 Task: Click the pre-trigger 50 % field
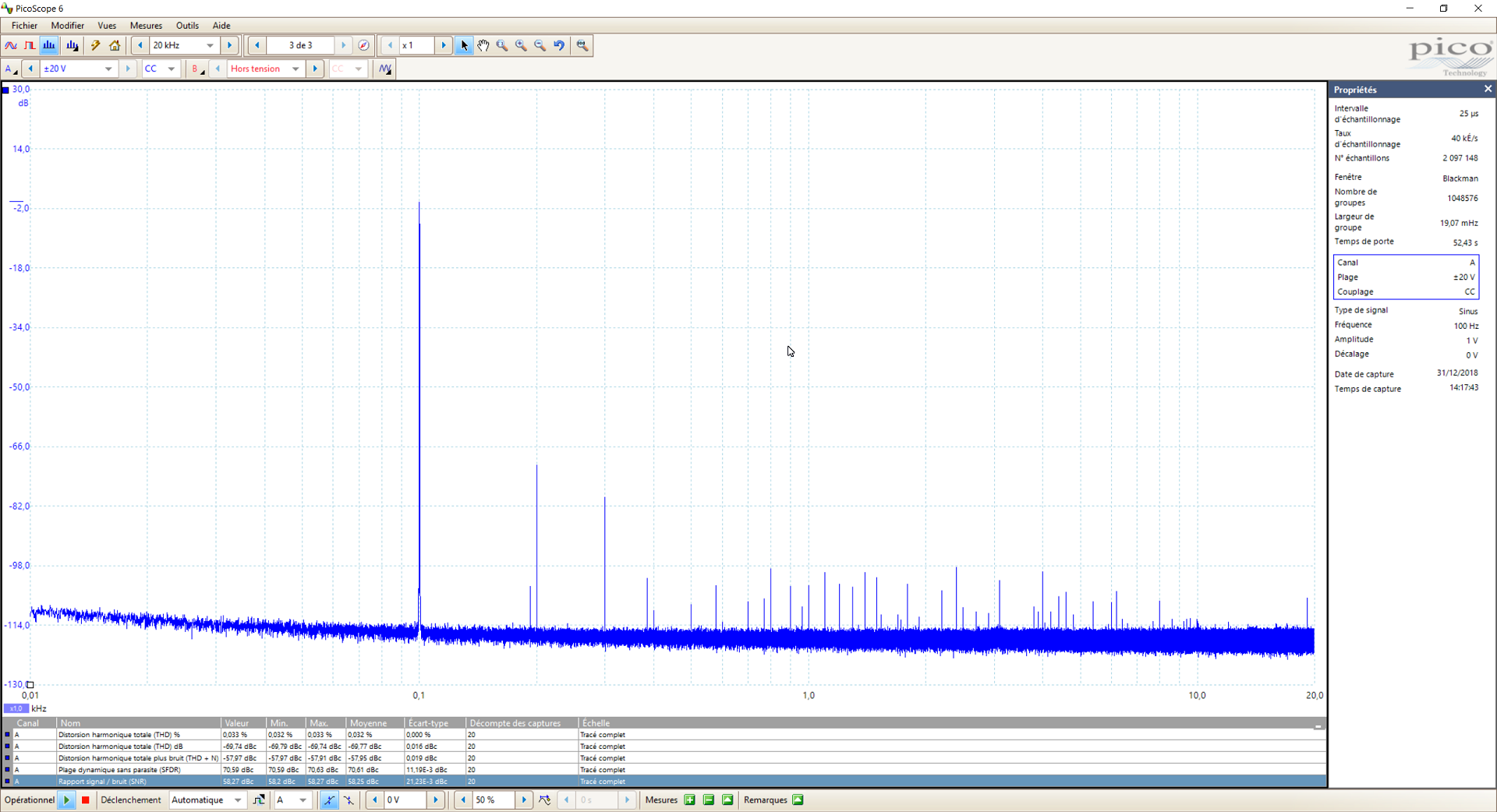tap(494, 800)
